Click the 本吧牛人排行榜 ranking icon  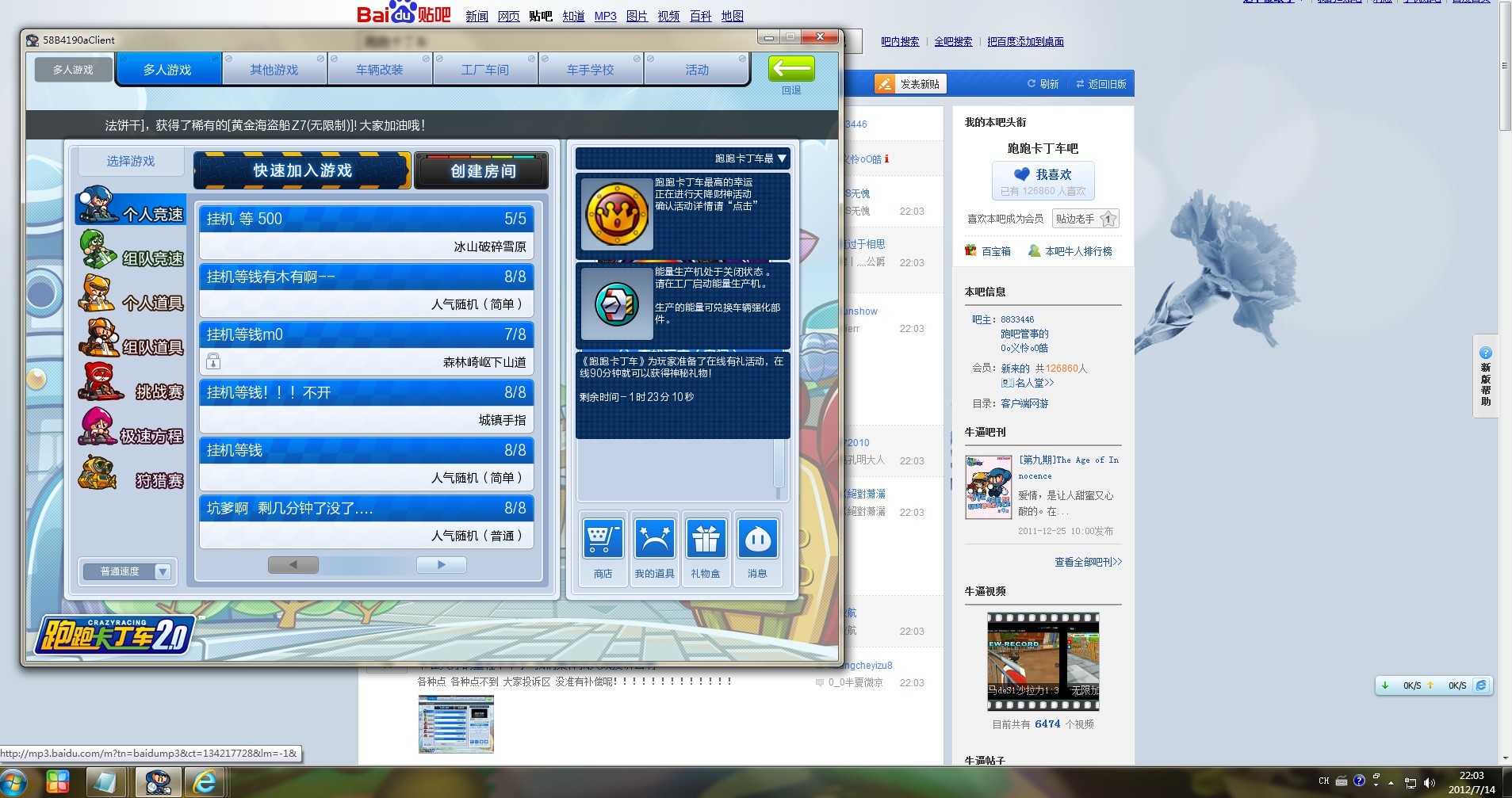(x=1034, y=251)
